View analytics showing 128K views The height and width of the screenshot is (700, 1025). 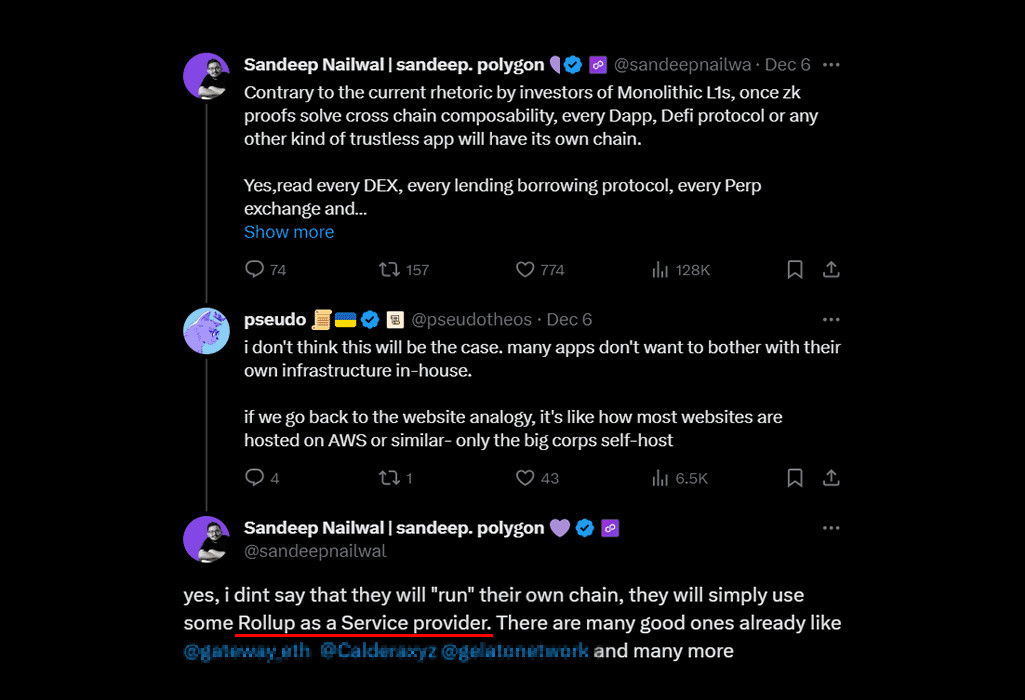[x=660, y=269]
